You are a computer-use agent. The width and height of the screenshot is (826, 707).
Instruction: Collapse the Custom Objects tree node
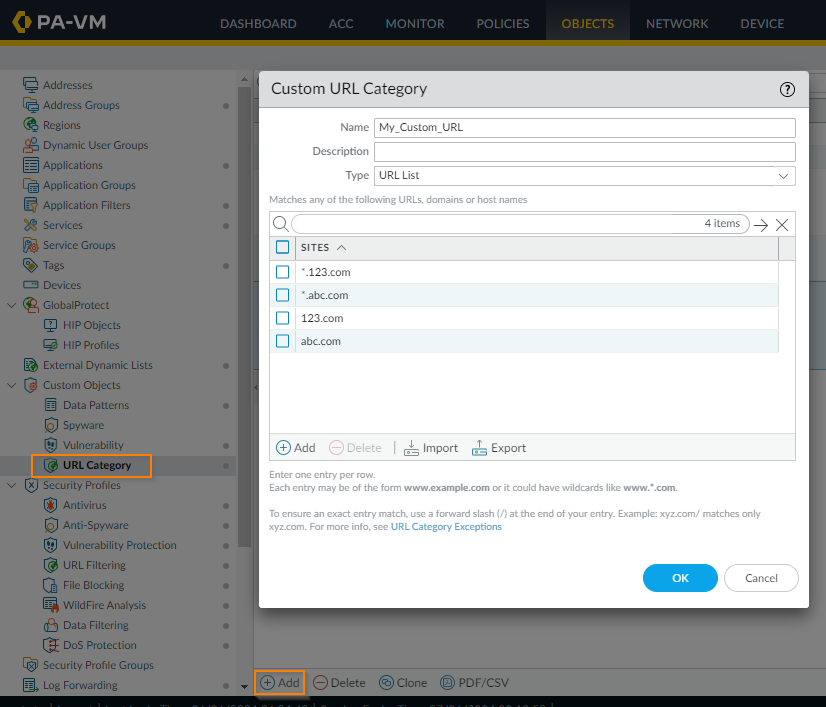pyautogui.click(x=11, y=385)
